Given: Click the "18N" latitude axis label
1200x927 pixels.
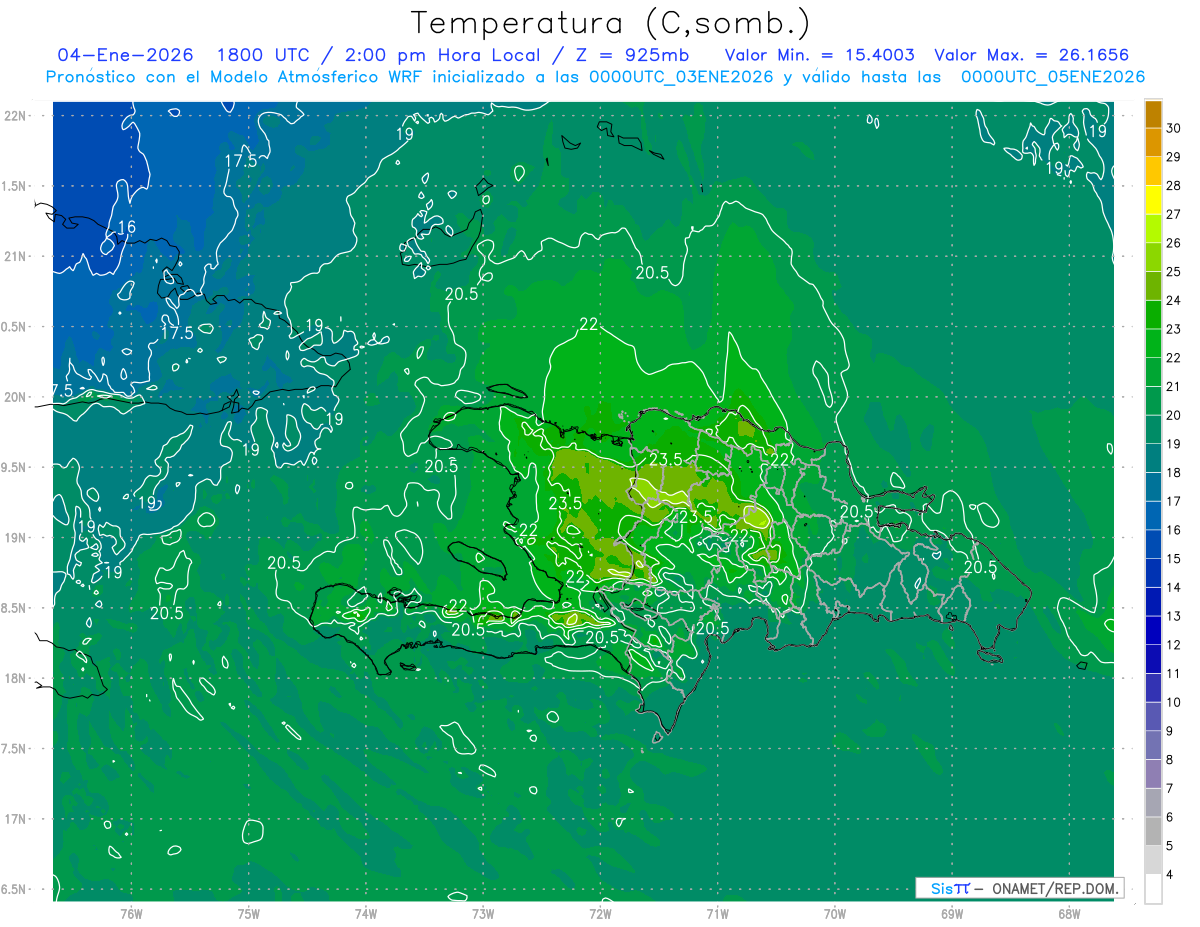Looking at the screenshot, I should [x=16, y=678].
